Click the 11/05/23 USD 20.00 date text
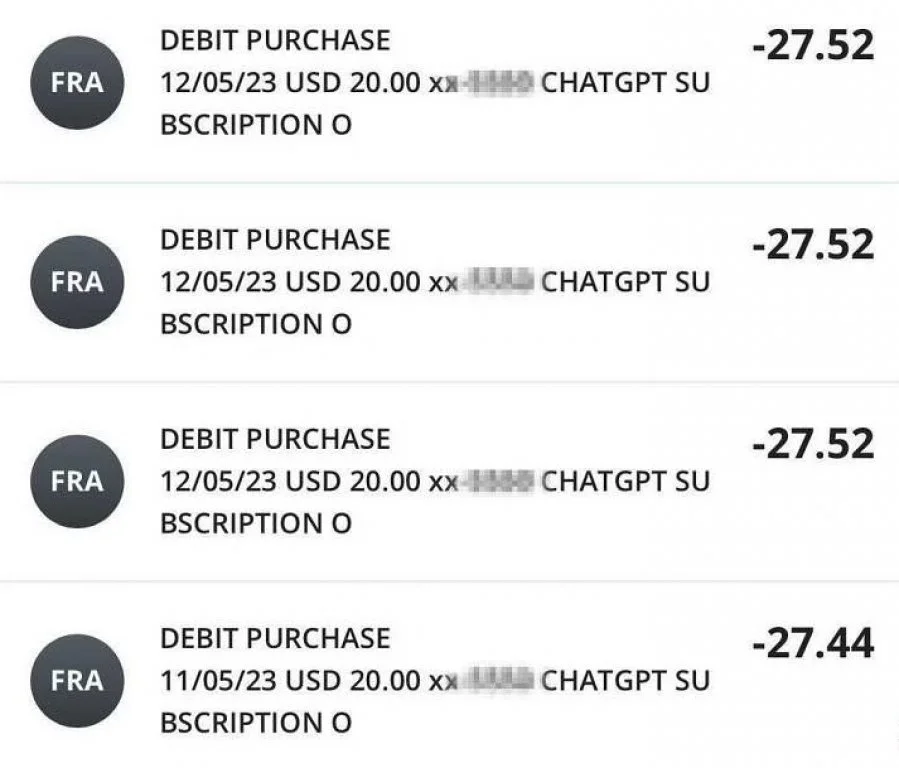Viewport: 899px width, 768px height. tap(290, 681)
